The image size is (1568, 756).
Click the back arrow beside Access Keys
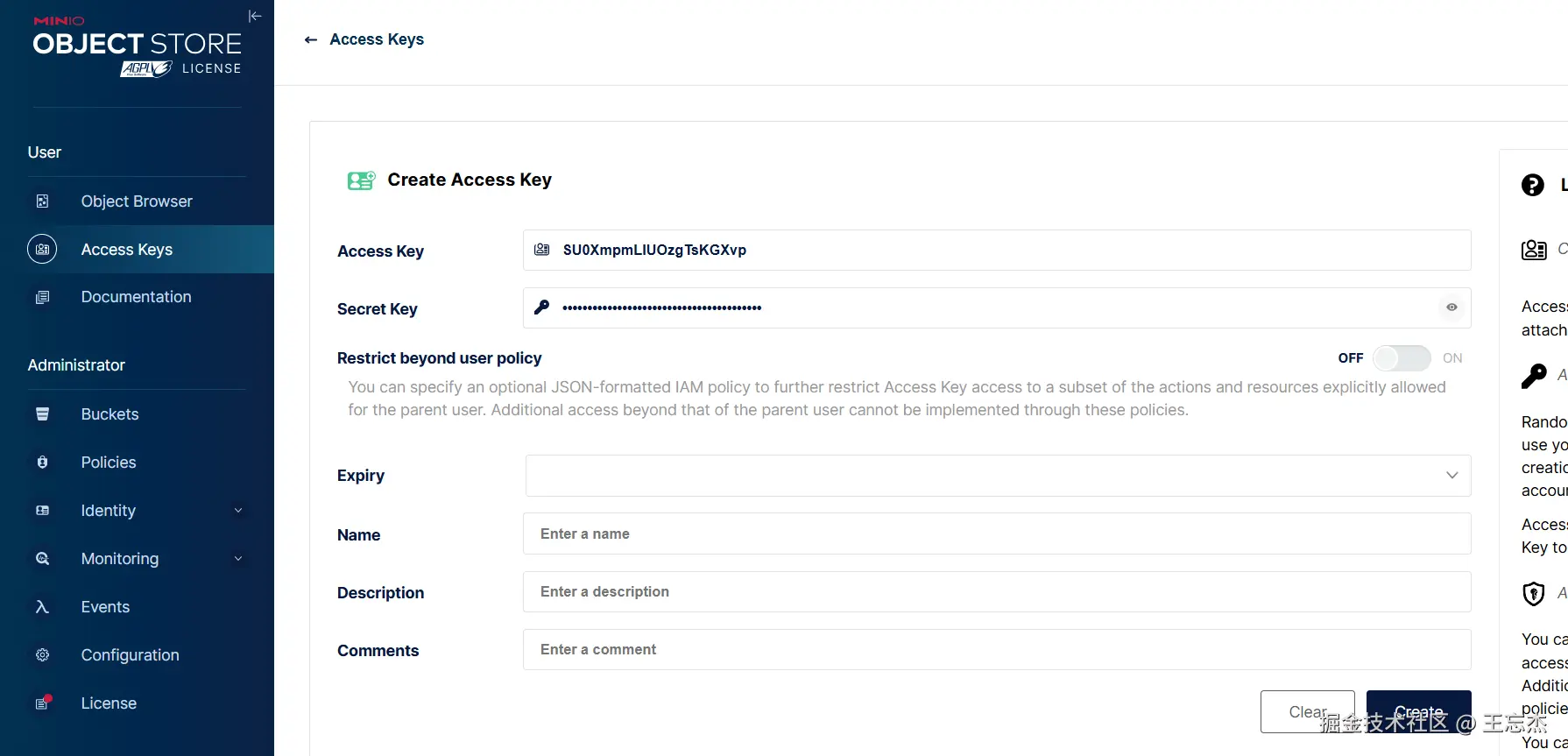(310, 39)
